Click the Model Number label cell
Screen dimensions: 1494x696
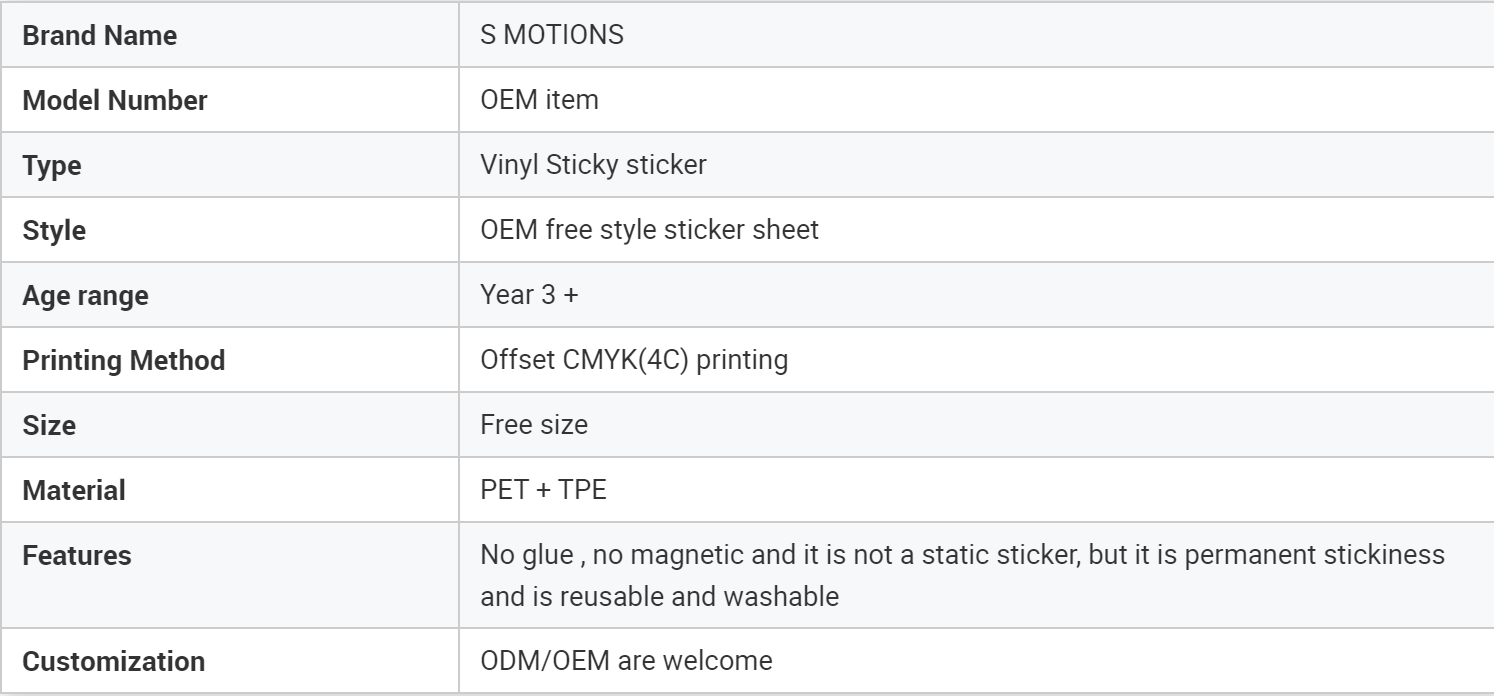115,100
